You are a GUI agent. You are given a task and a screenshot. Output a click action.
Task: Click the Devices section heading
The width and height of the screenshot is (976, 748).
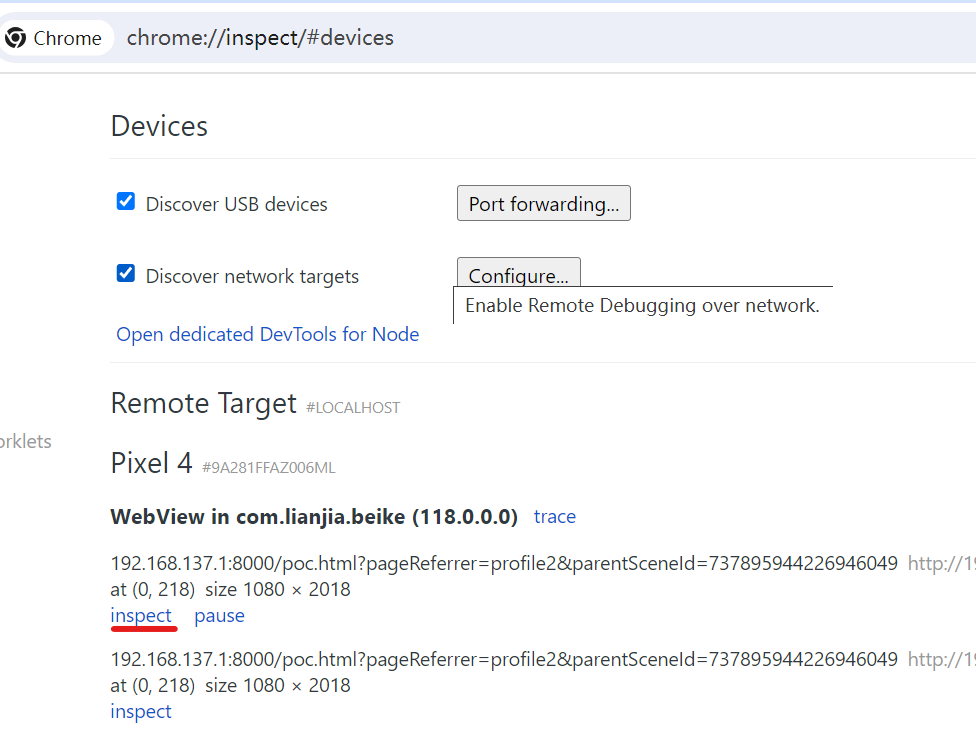[x=159, y=126]
